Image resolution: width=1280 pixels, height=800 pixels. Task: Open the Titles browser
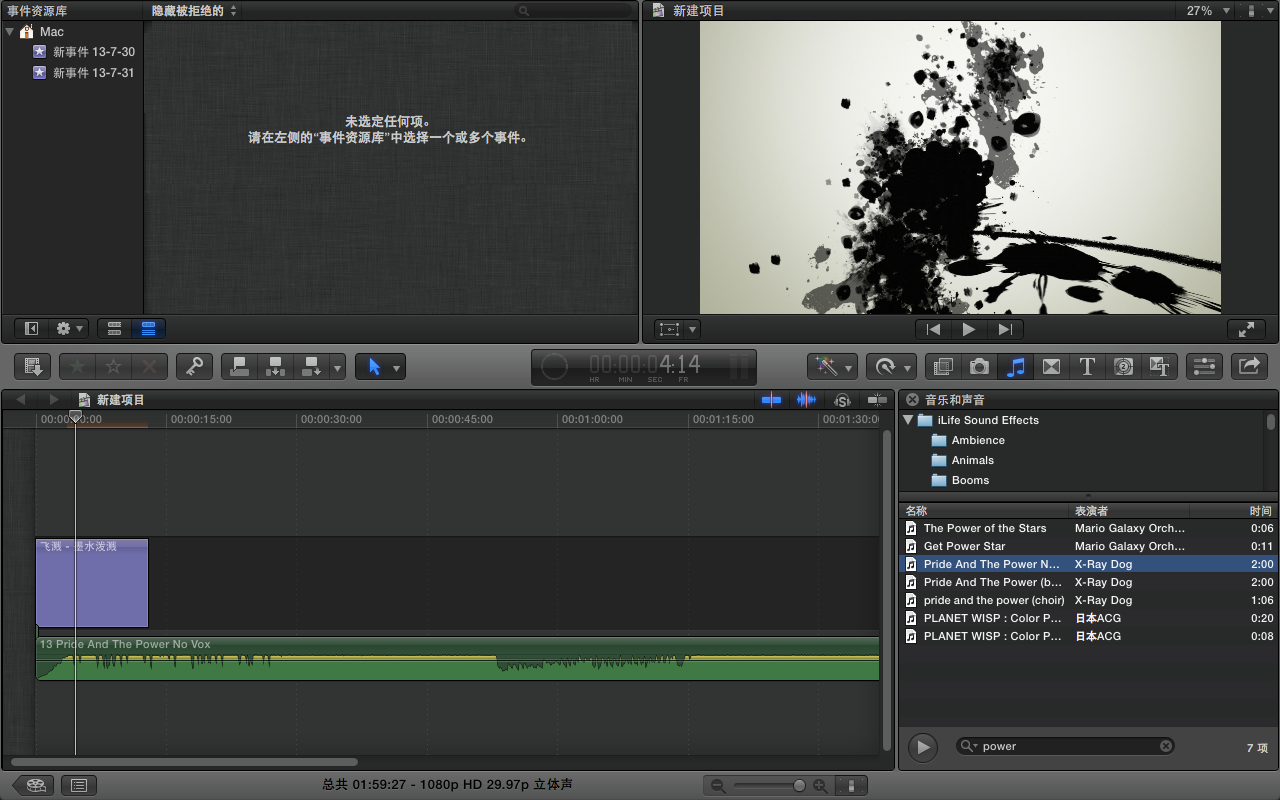click(x=1087, y=367)
